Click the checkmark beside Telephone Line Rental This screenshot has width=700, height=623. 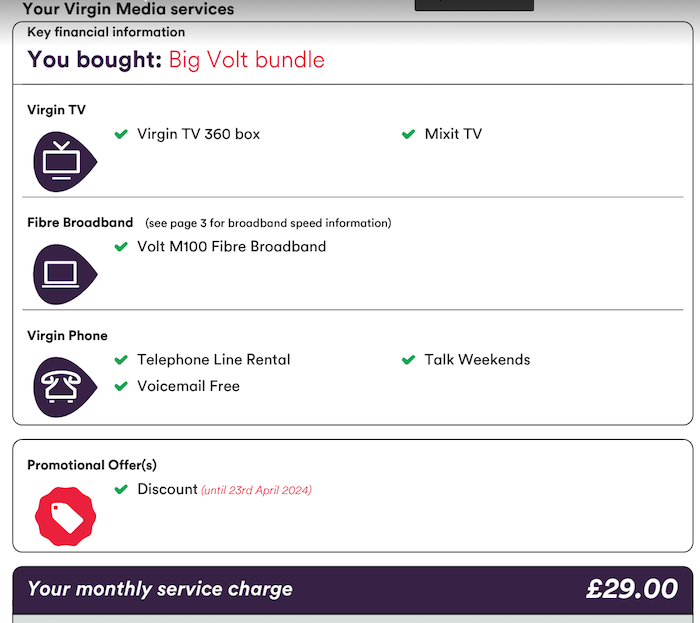[121, 360]
